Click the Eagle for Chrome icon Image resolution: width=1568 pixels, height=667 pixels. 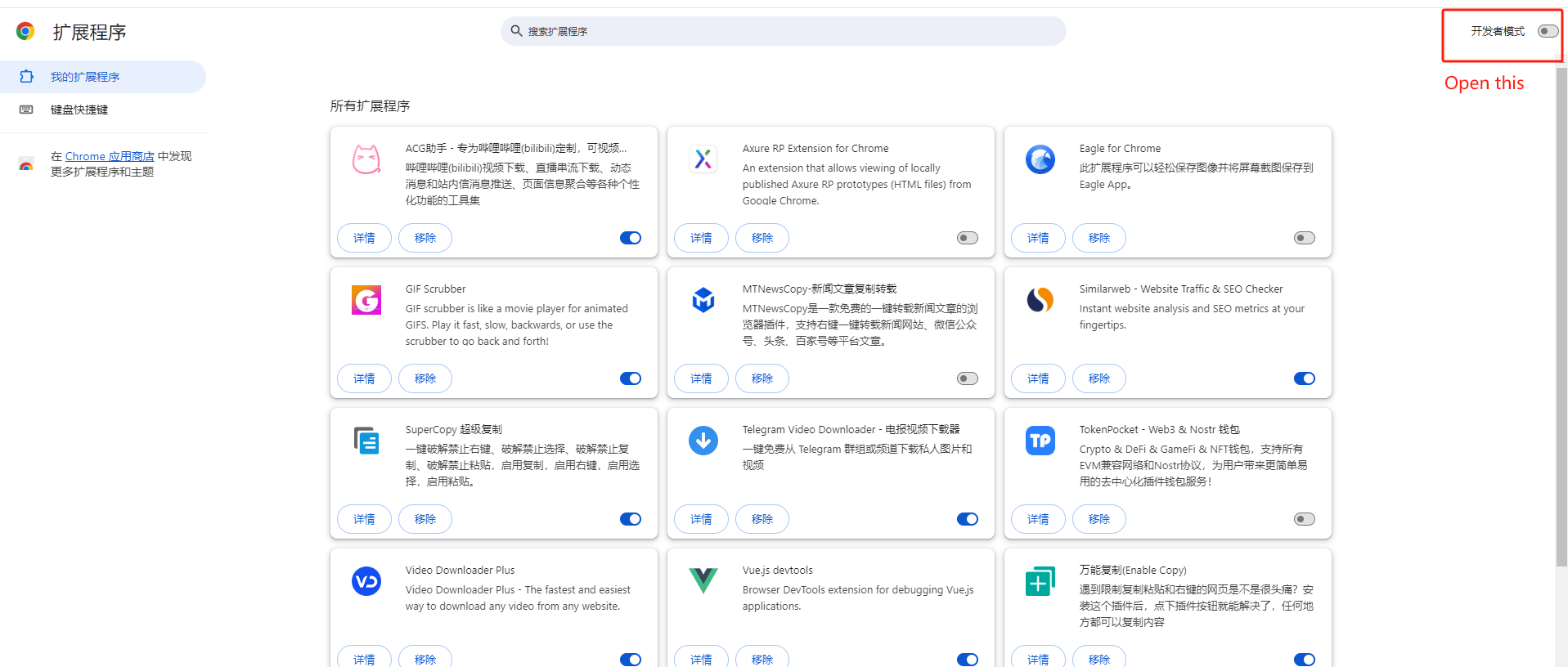(1040, 159)
